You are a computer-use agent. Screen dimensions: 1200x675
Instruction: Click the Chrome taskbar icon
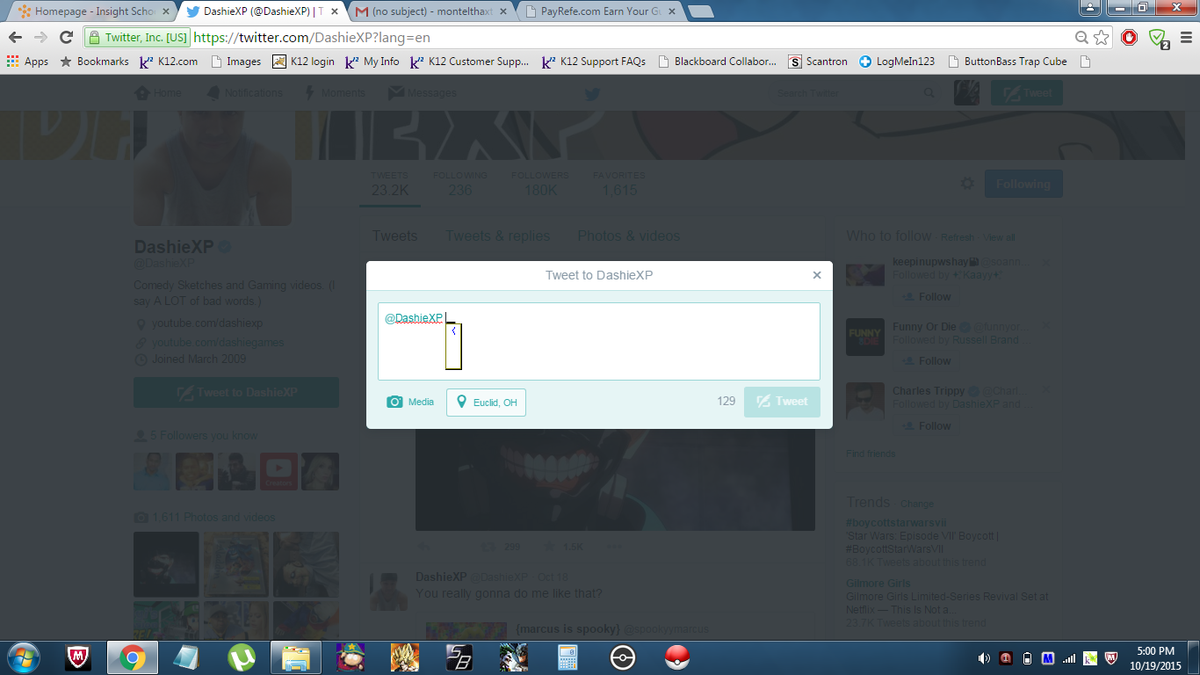(133, 657)
